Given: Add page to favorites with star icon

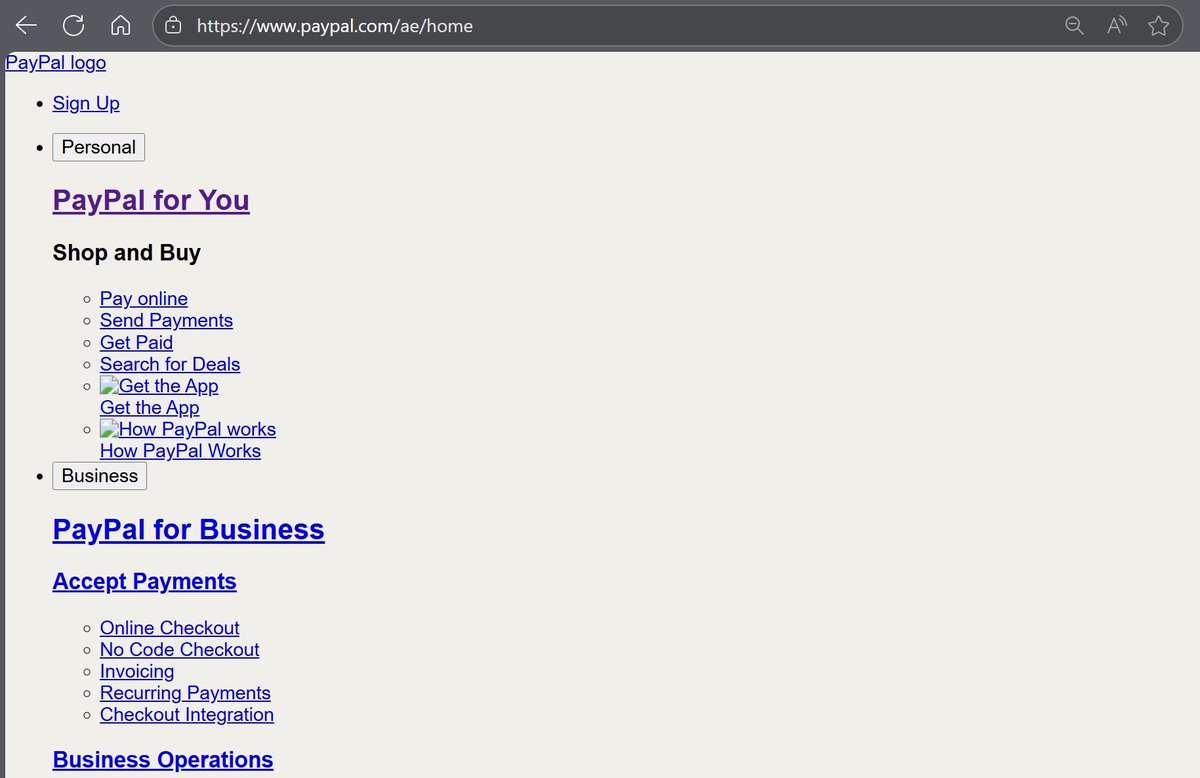Looking at the screenshot, I should 1159,26.
